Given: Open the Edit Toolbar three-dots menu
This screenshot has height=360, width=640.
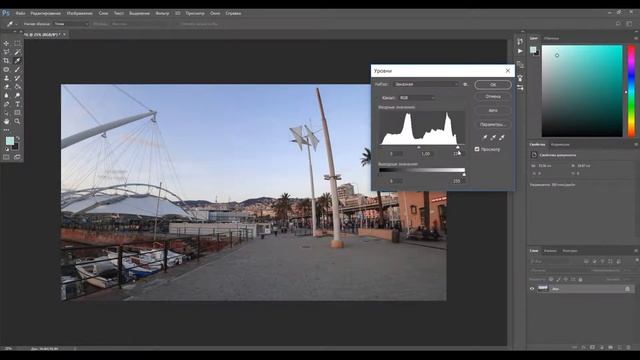Looking at the screenshot, I should [x=6, y=130].
